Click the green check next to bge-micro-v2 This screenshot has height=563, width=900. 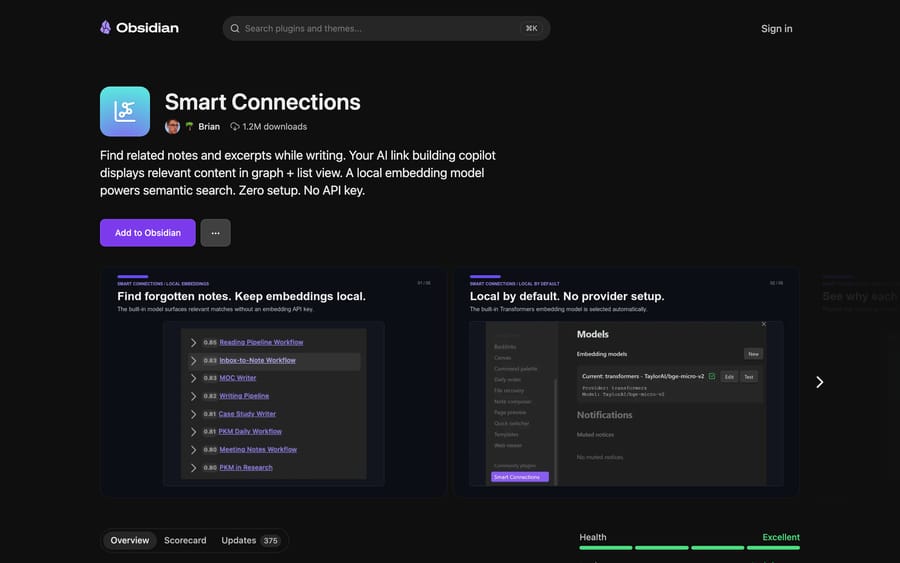click(x=712, y=376)
